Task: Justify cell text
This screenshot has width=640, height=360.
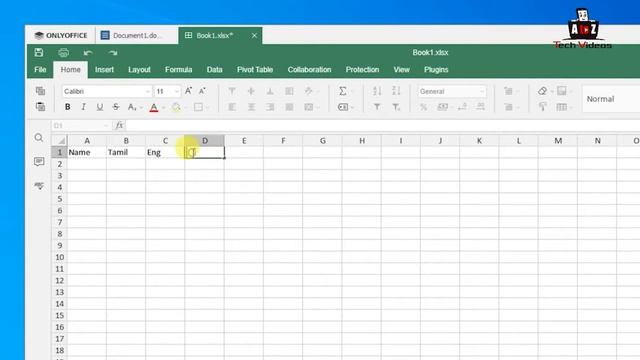Action: pyautogui.click(x=289, y=107)
